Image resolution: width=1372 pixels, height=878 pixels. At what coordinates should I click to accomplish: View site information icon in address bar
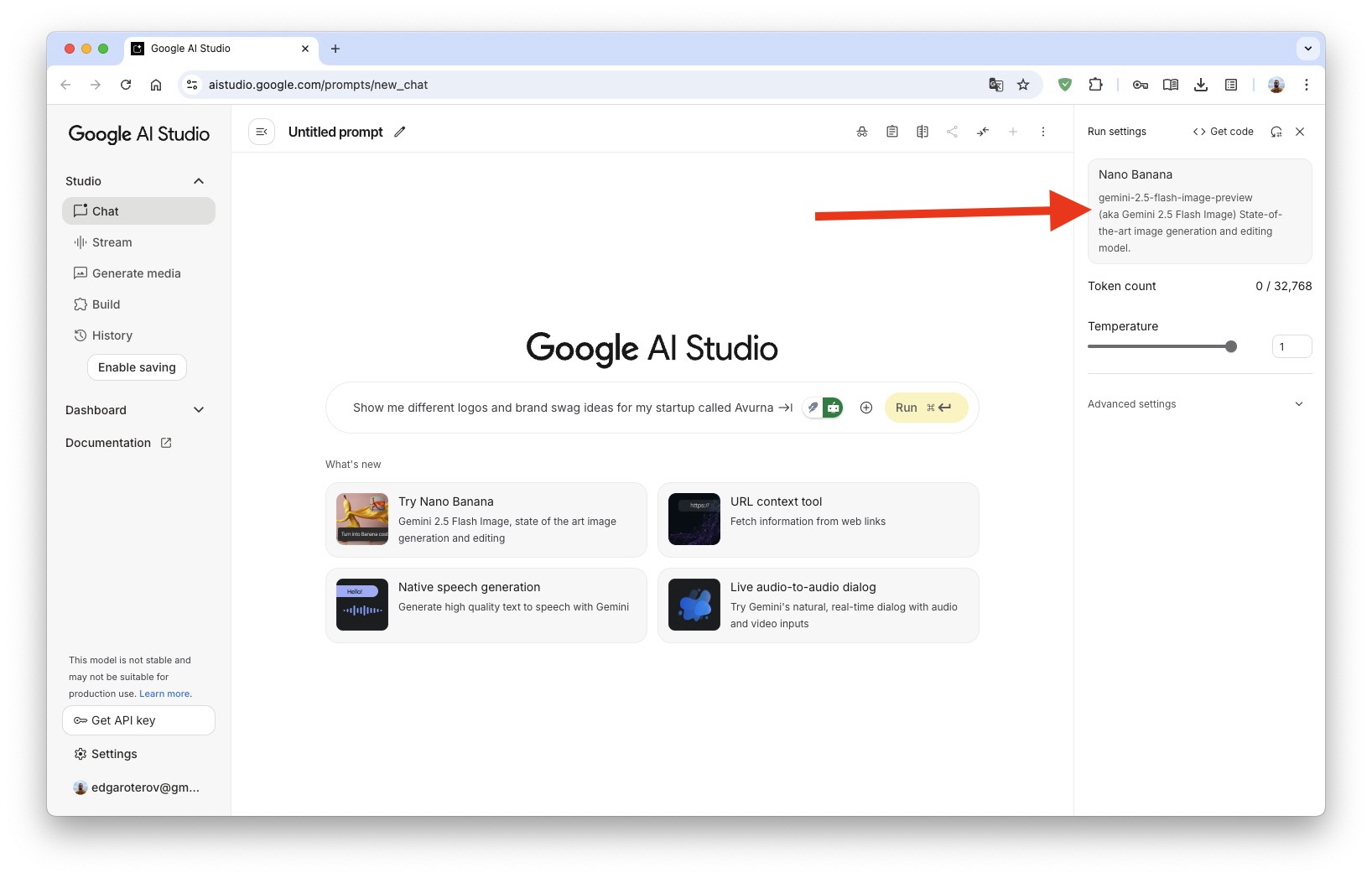click(x=192, y=85)
